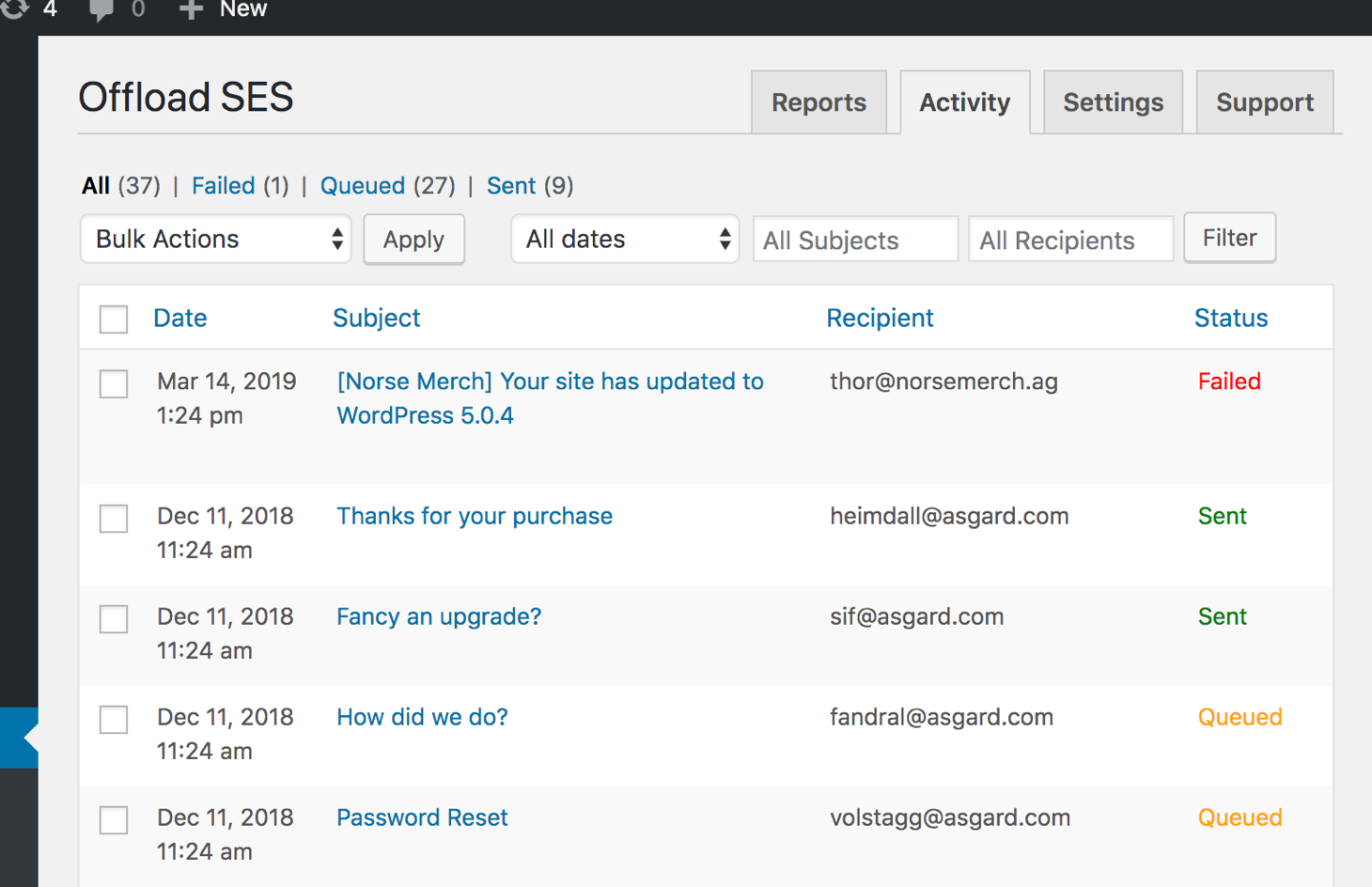
Task: Check the Norse Merch email row checkbox
Action: (114, 383)
